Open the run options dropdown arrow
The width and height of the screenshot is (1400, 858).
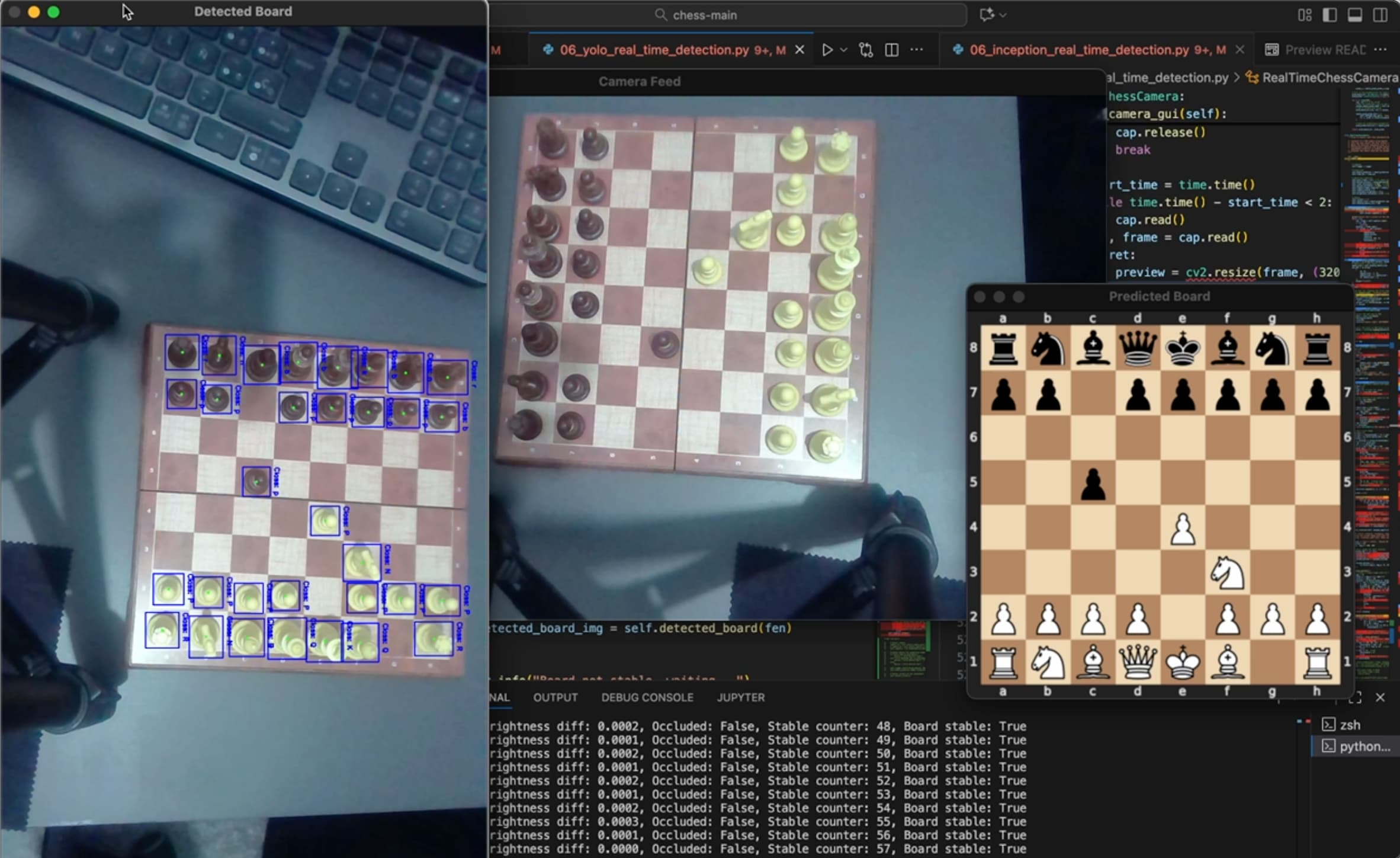click(x=844, y=50)
